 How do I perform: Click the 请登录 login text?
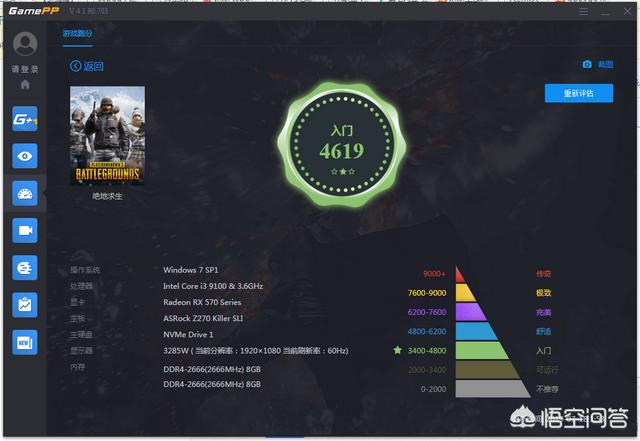point(25,69)
